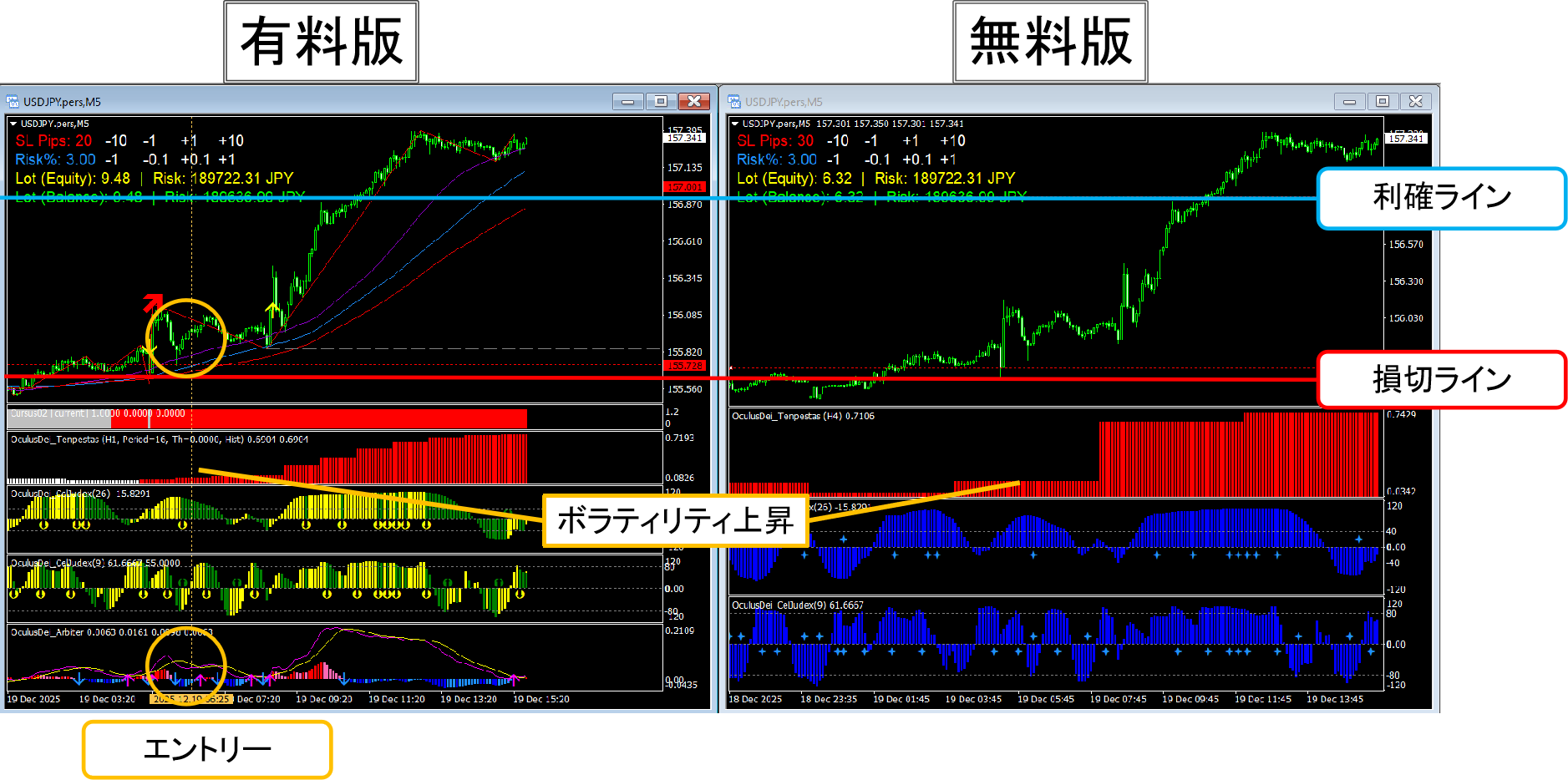Close the inactive USDJPY chart window
The height and width of the screenshot is (780, 1568).
point(1416,102)
